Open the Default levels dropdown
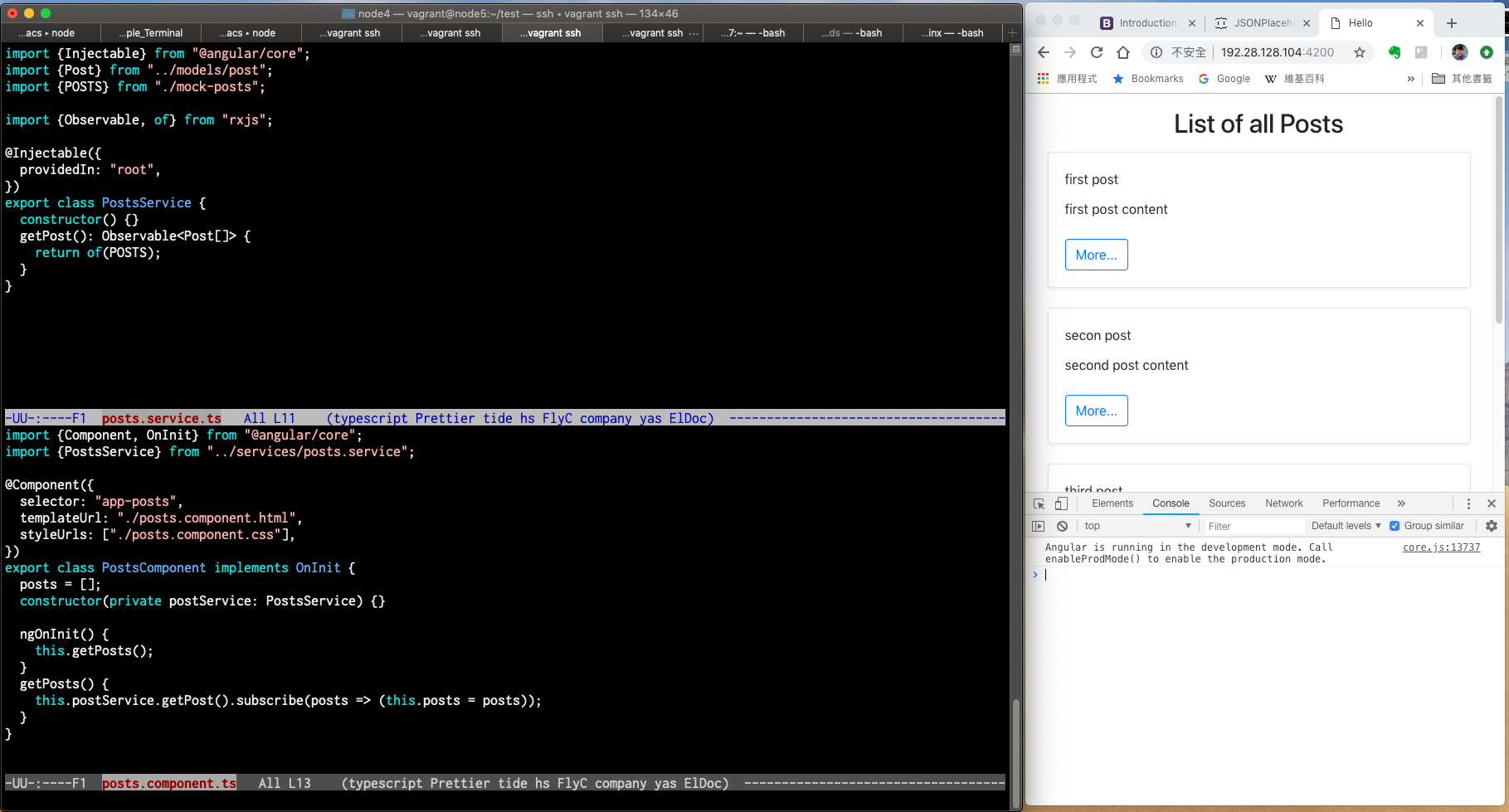The width and height of the screenshot is (1509, 812). [1346, 526]
